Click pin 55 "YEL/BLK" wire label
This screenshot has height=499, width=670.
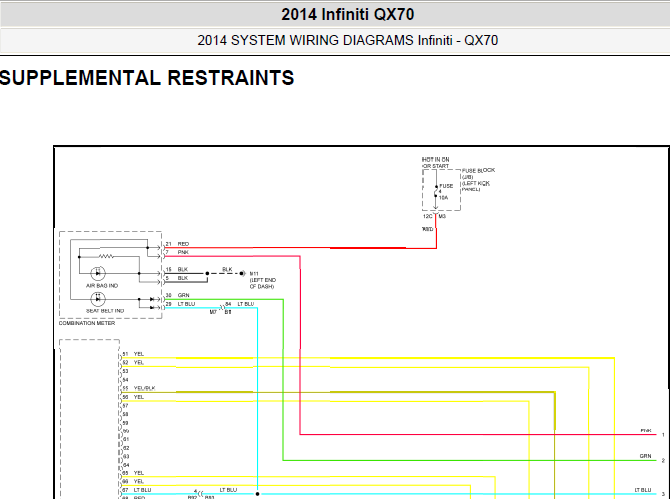tap(144, 388)
